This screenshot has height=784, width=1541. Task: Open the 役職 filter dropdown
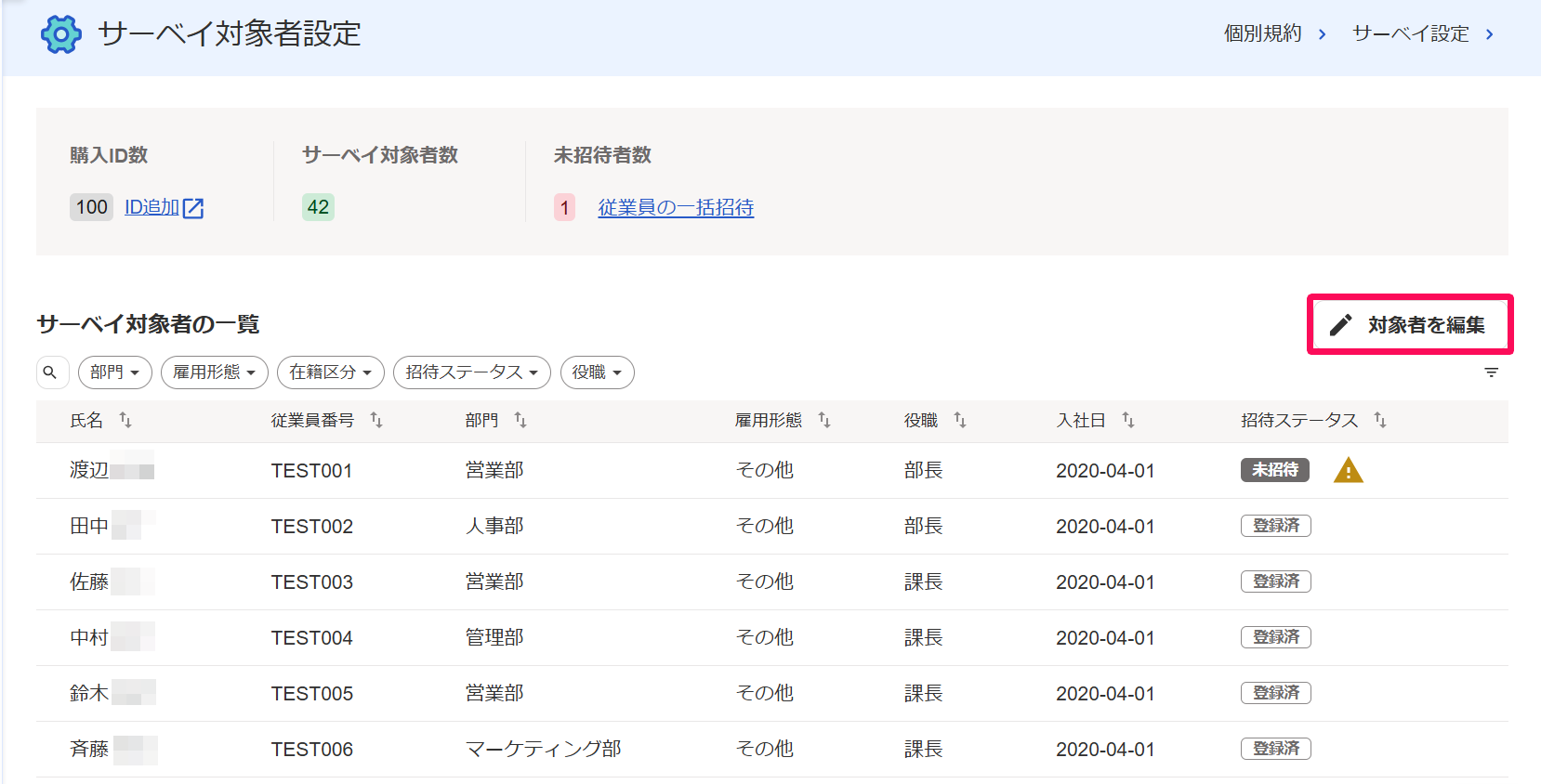(x=598, y=372)
